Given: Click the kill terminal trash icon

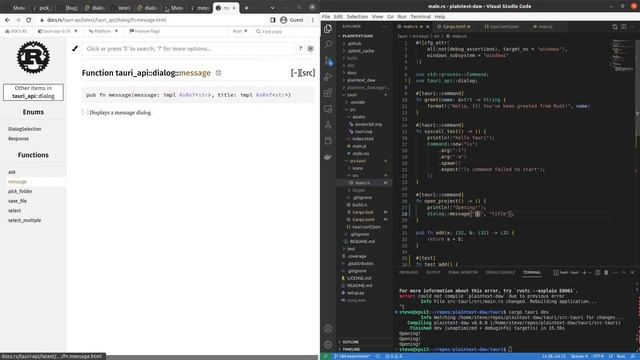Looking at the screenshot, I should [x=606, y=272].
